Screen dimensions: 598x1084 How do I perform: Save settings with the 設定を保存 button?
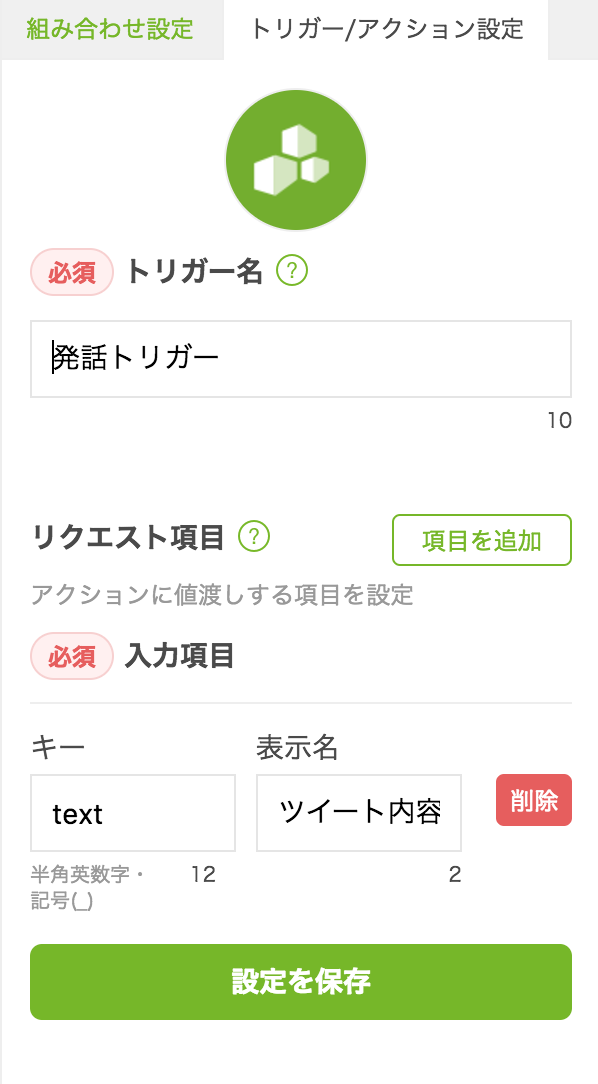click(x=299, y=982)
